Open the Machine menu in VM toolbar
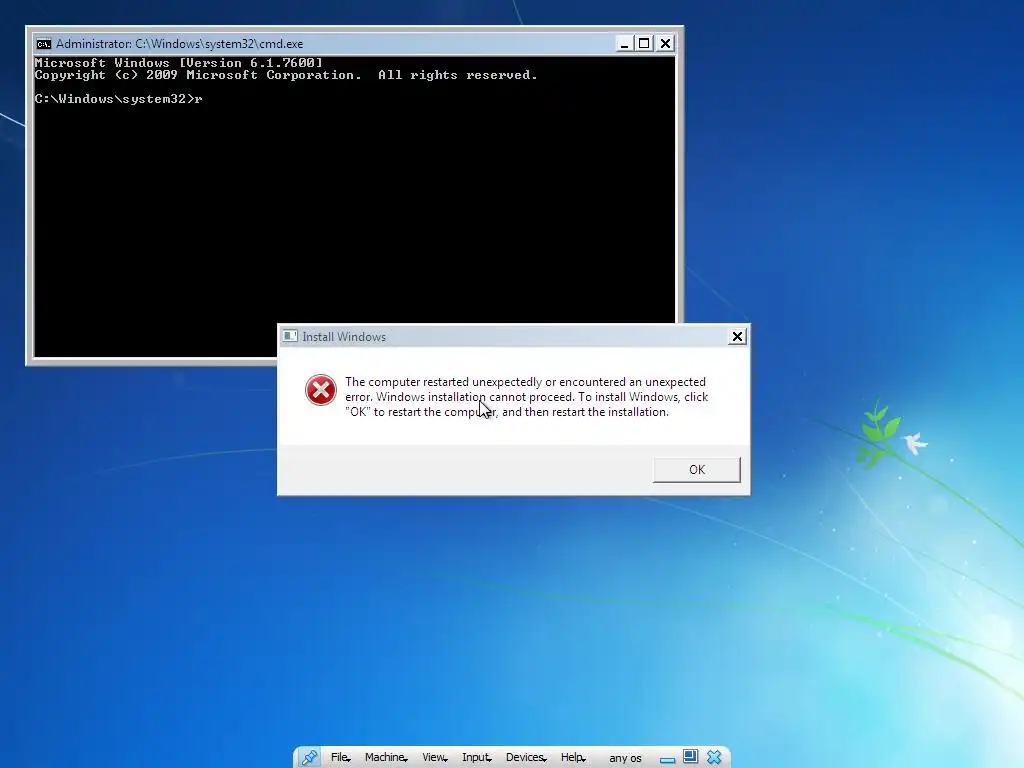Viewport: 1024px width, 768px height. (x=386, y=757)
